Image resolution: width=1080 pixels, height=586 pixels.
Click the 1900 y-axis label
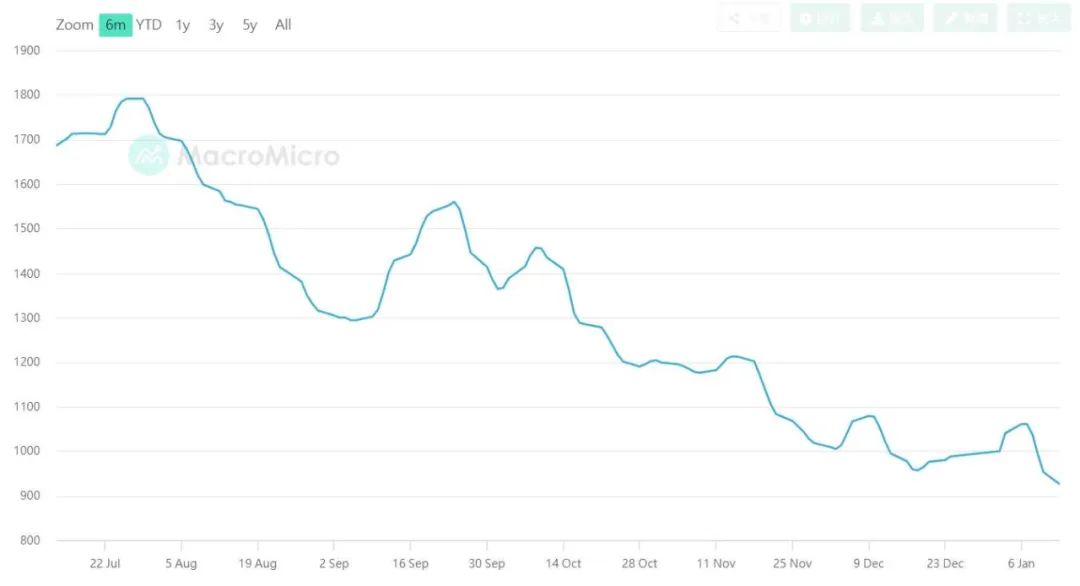tap(27, 50)
